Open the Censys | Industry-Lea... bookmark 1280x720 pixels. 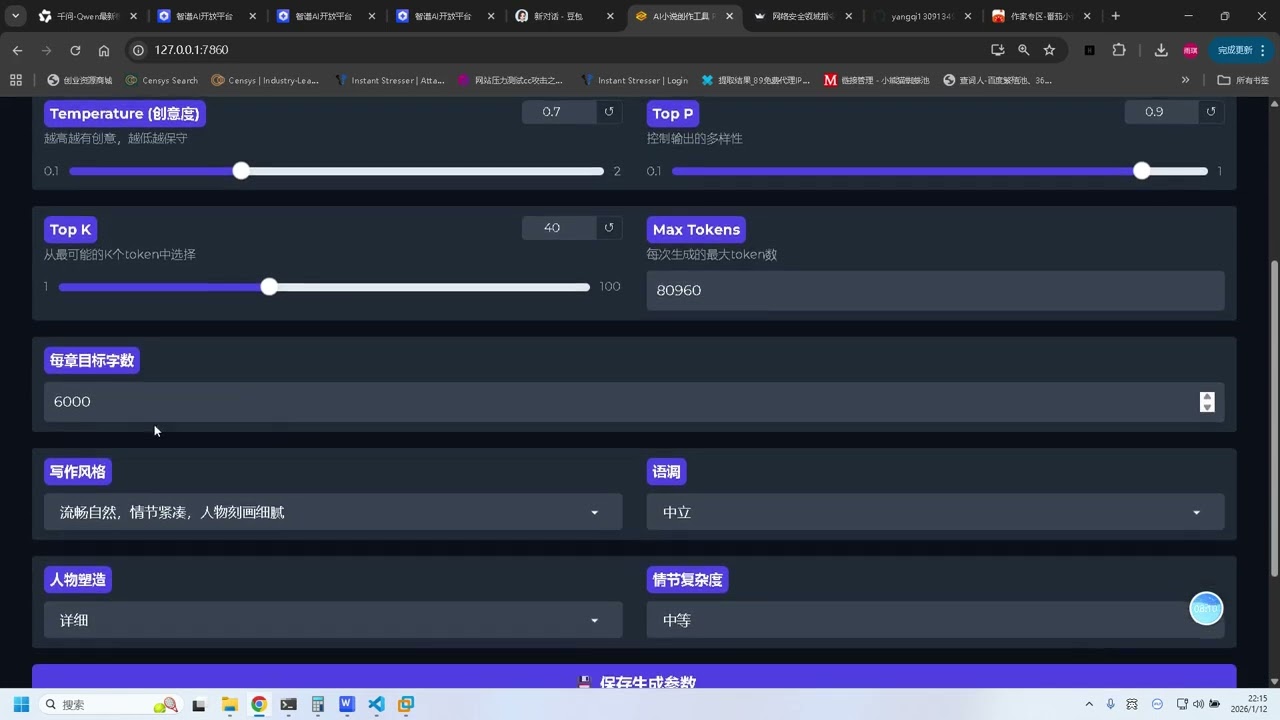click(265, 80)
